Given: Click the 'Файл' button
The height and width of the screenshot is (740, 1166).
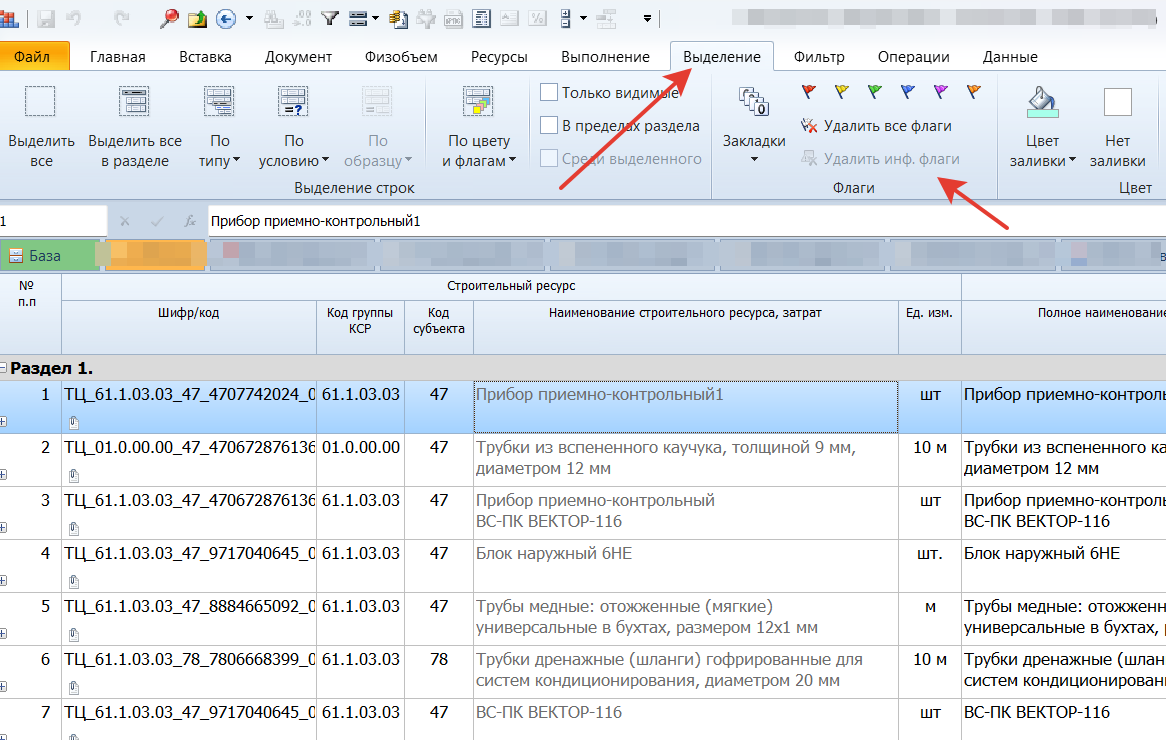Looking at the screenshot, I should 33,57.
